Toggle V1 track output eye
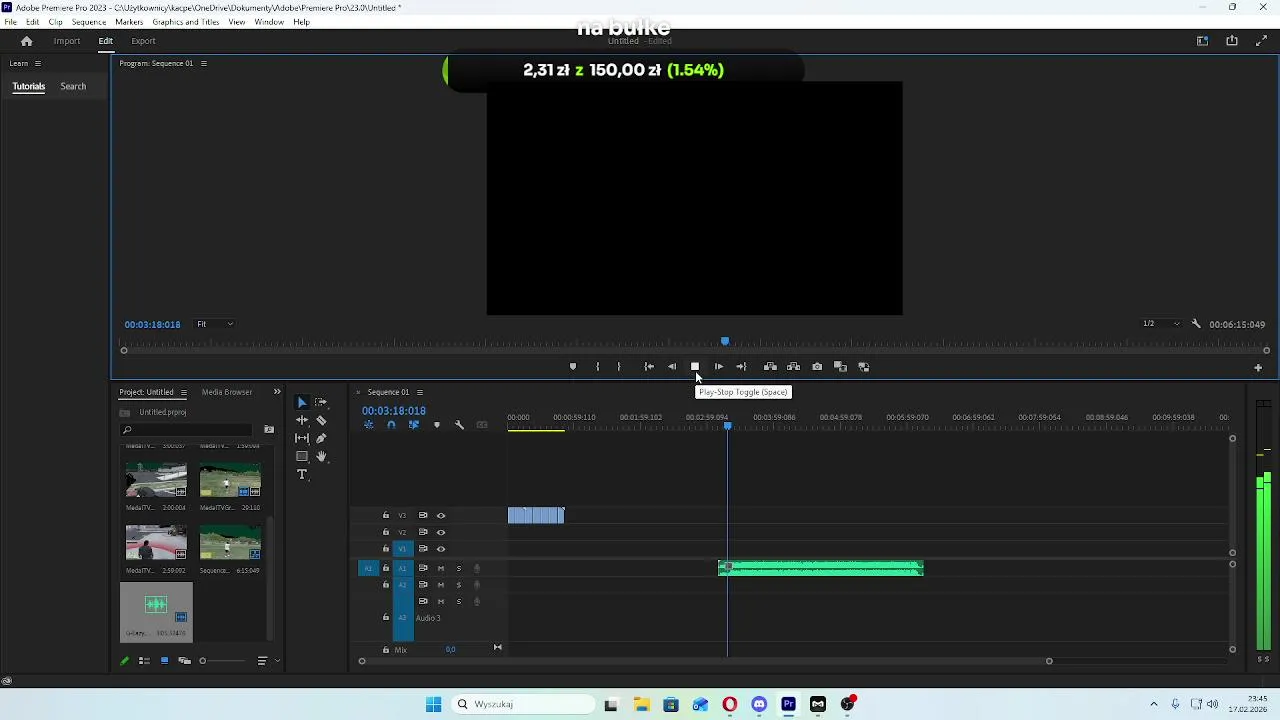 point(441,549)
